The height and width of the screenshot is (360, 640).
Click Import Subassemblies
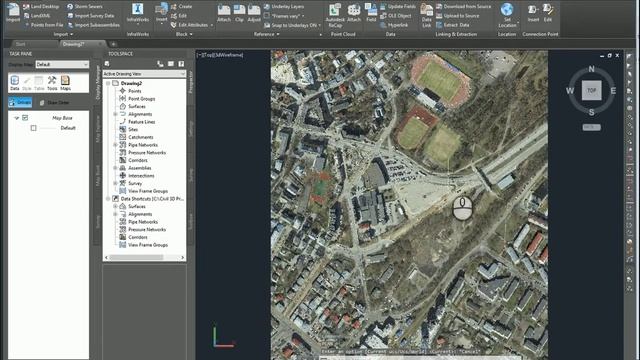[93, 25]
